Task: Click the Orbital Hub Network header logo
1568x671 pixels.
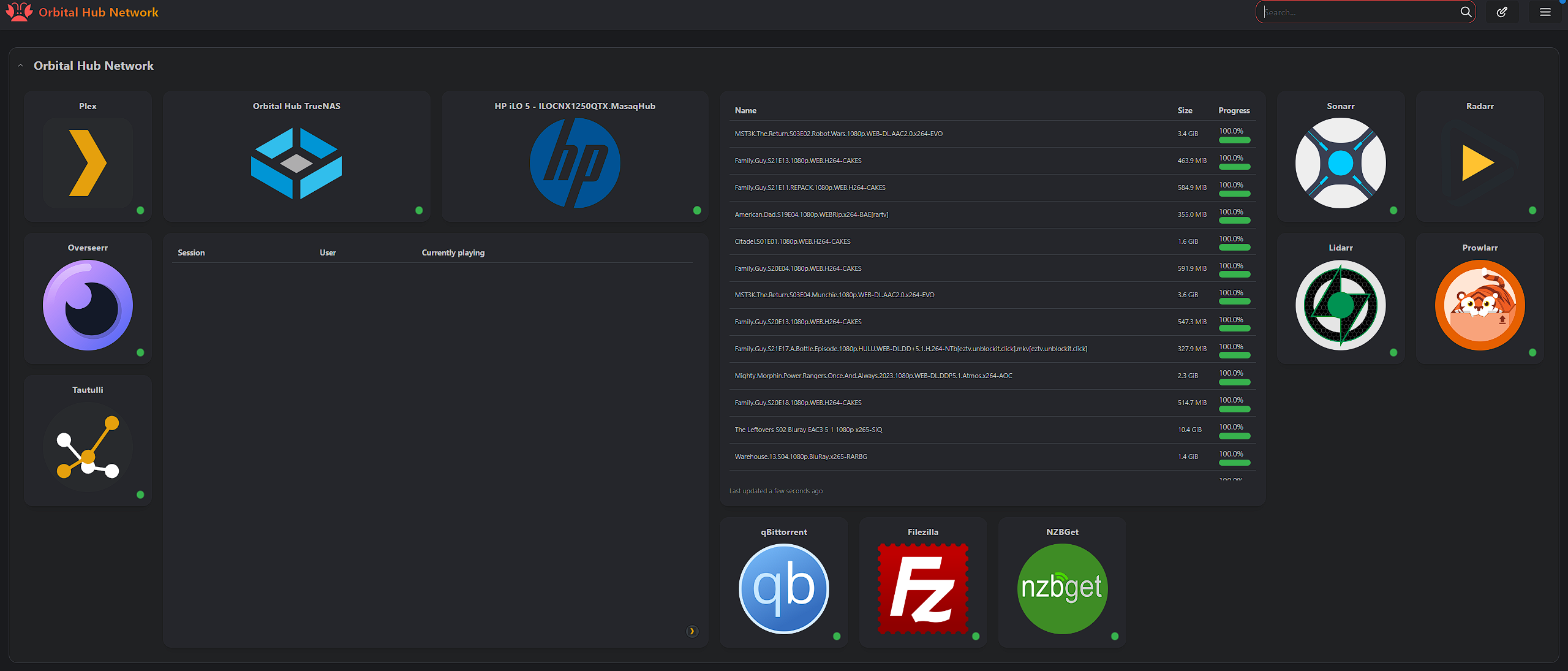Action: (19, 12)
